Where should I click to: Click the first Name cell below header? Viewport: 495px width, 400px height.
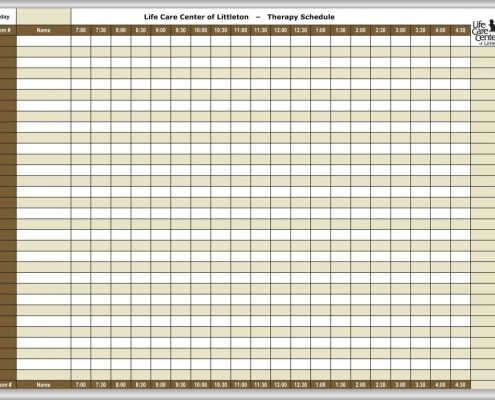[43, 41]
